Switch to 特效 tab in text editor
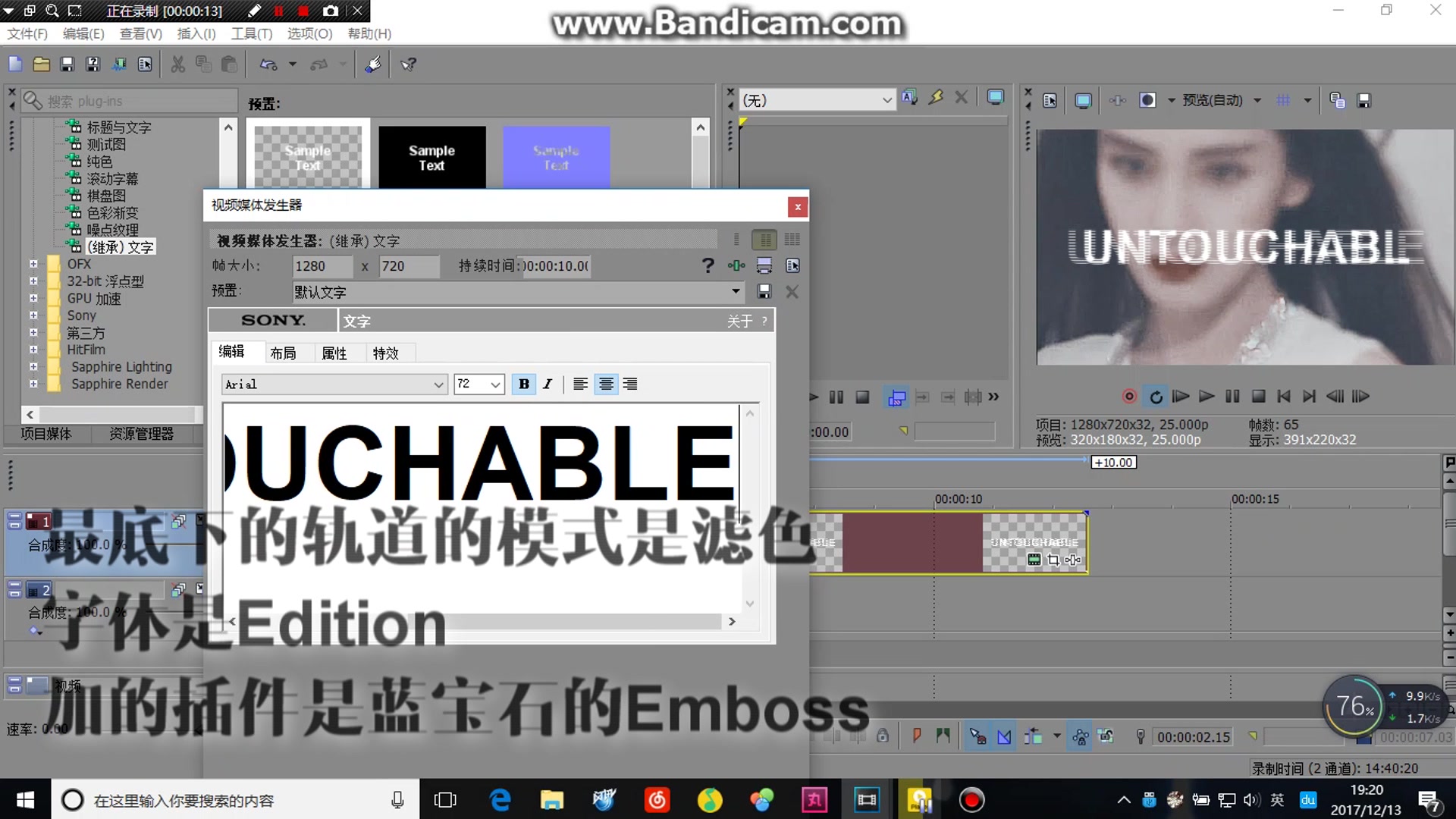 click(384, 352)
